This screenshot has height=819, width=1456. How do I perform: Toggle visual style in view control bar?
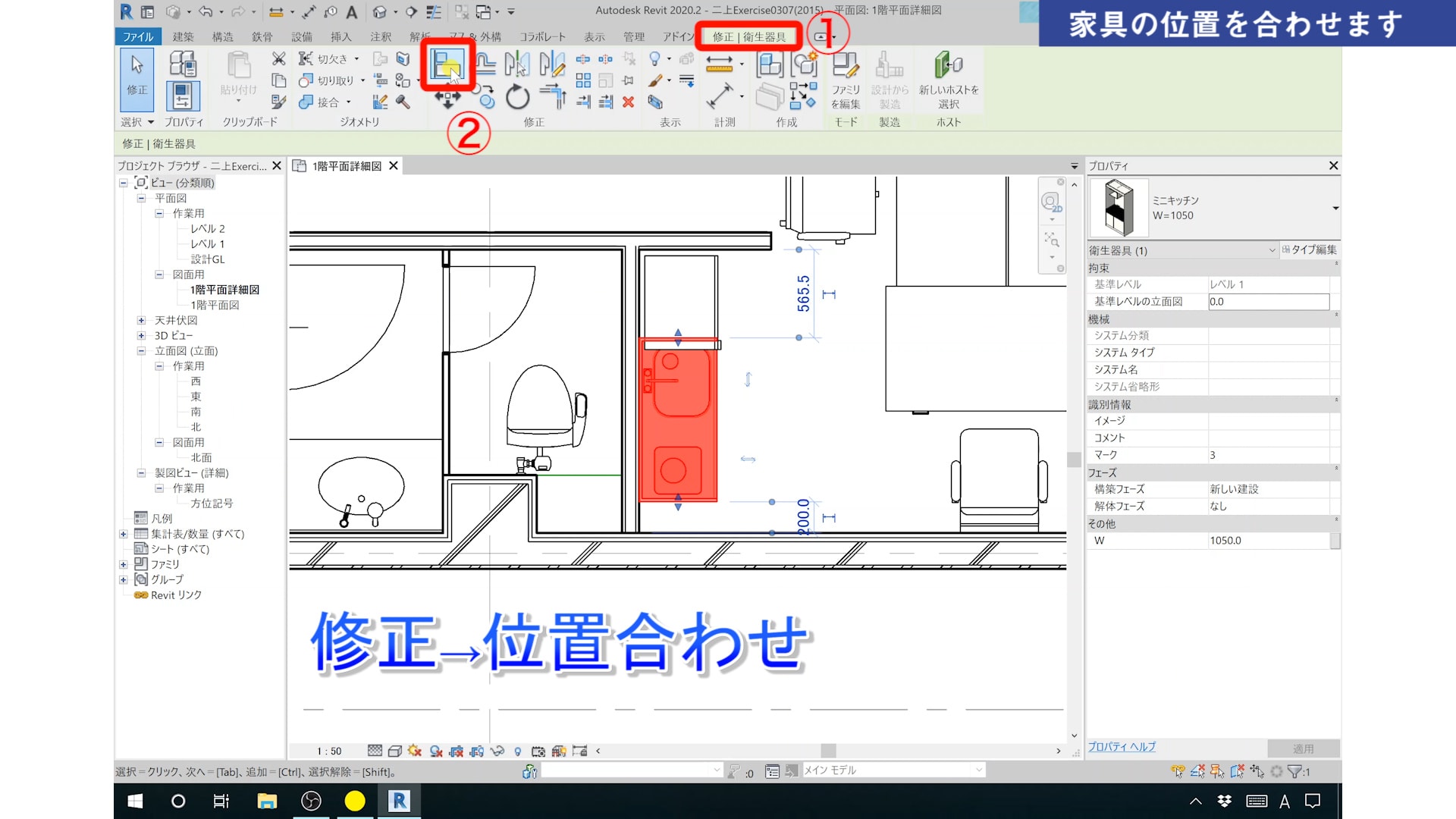point(394,751)
